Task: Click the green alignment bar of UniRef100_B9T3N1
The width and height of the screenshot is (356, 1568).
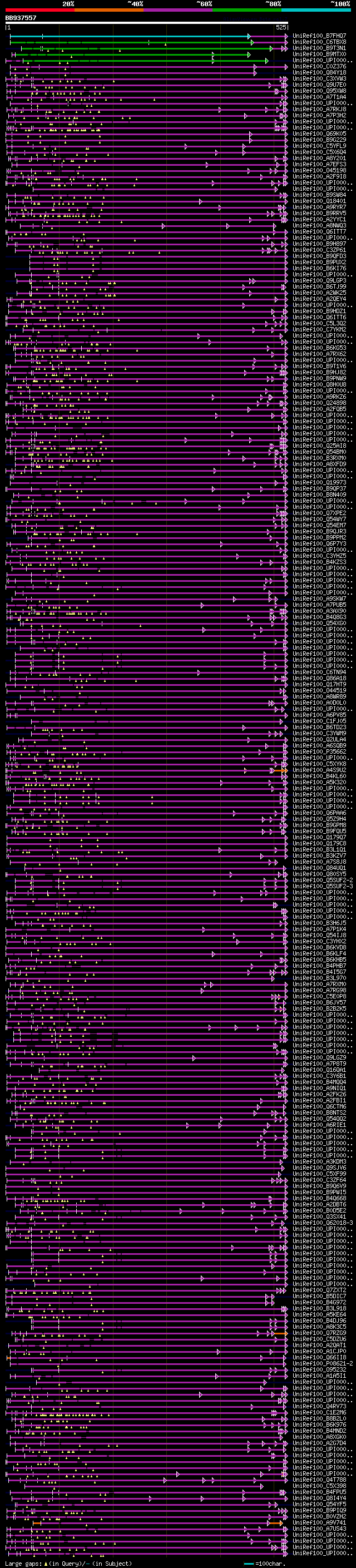Action: click(146, 48)
